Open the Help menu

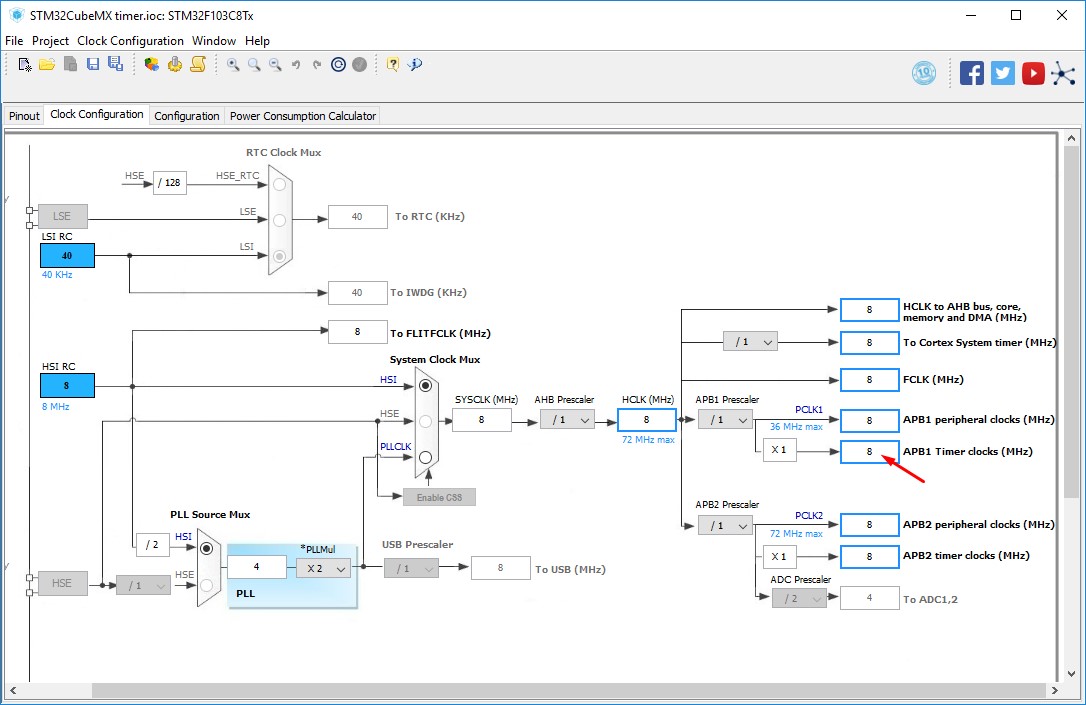click(x=257, y=41)
